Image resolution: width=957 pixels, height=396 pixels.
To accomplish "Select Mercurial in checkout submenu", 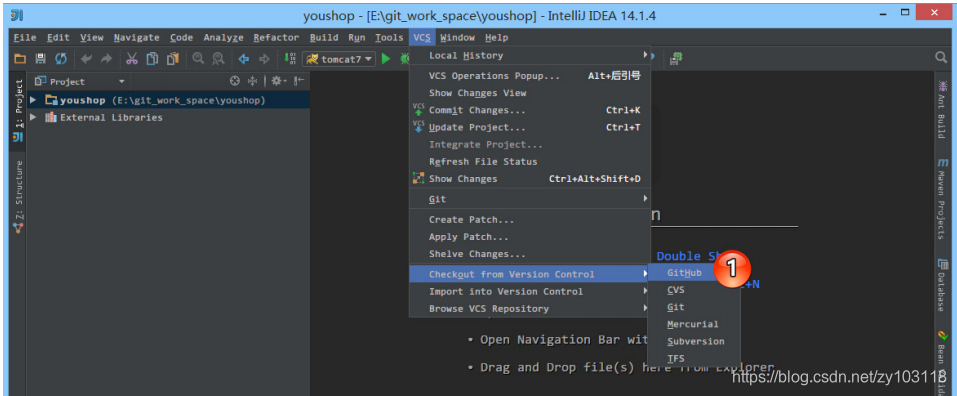I will click(x=694, y=325).
